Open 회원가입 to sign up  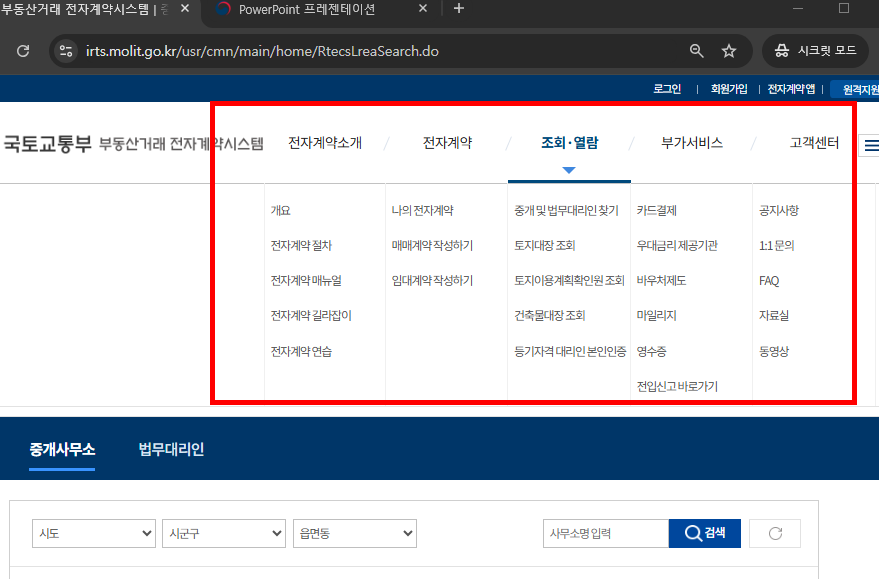[729, 89]
